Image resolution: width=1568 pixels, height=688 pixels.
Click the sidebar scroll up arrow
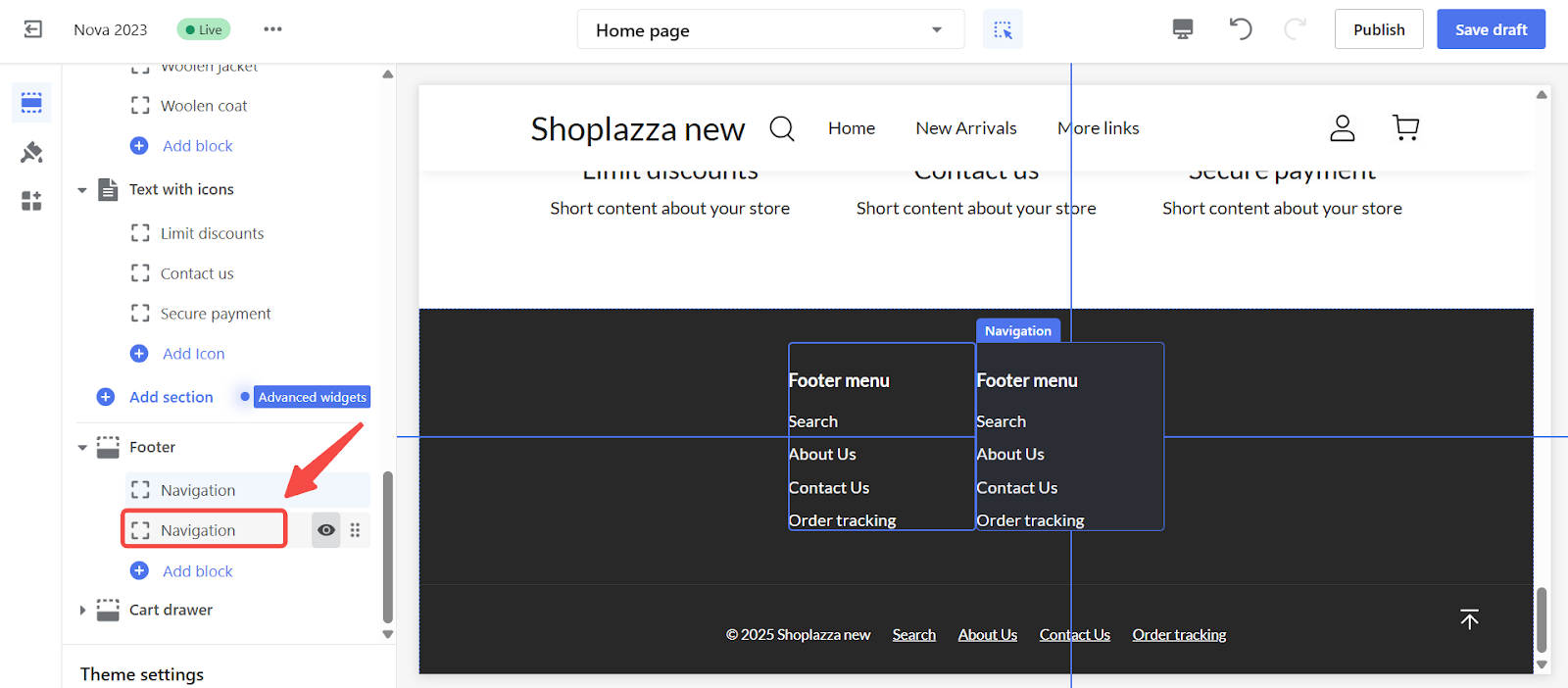(x=387, y=74)
